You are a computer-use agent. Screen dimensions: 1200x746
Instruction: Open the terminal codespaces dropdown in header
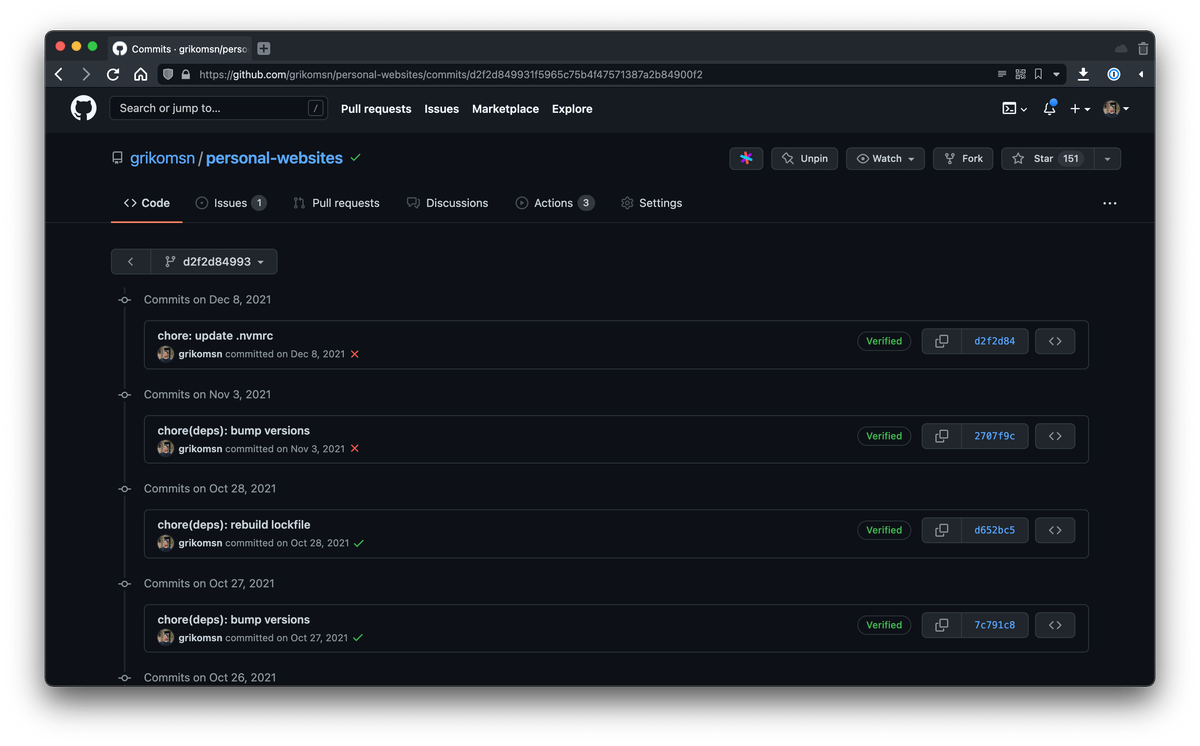point(1014,108)
